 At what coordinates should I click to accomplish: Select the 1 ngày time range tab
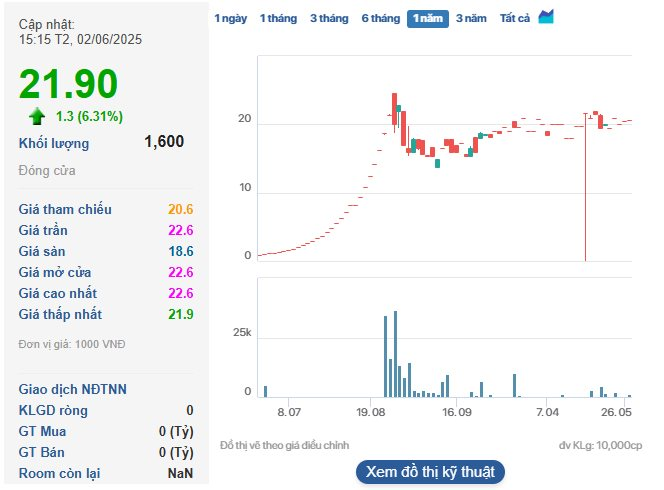230,19
